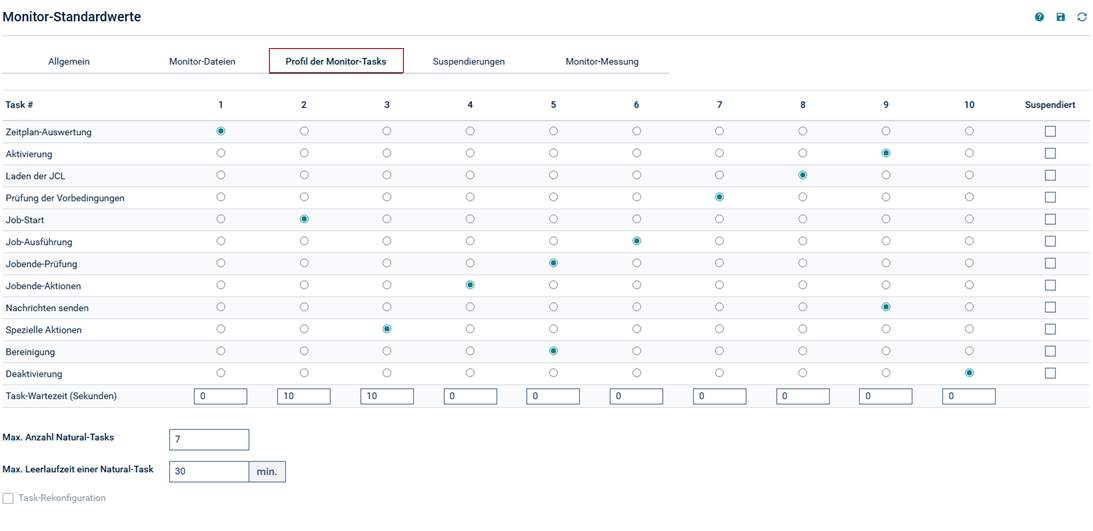Select task 4 for Bereinigung
The width and height of the screenshot is (1093, 531).
click(x=471, y=351)
